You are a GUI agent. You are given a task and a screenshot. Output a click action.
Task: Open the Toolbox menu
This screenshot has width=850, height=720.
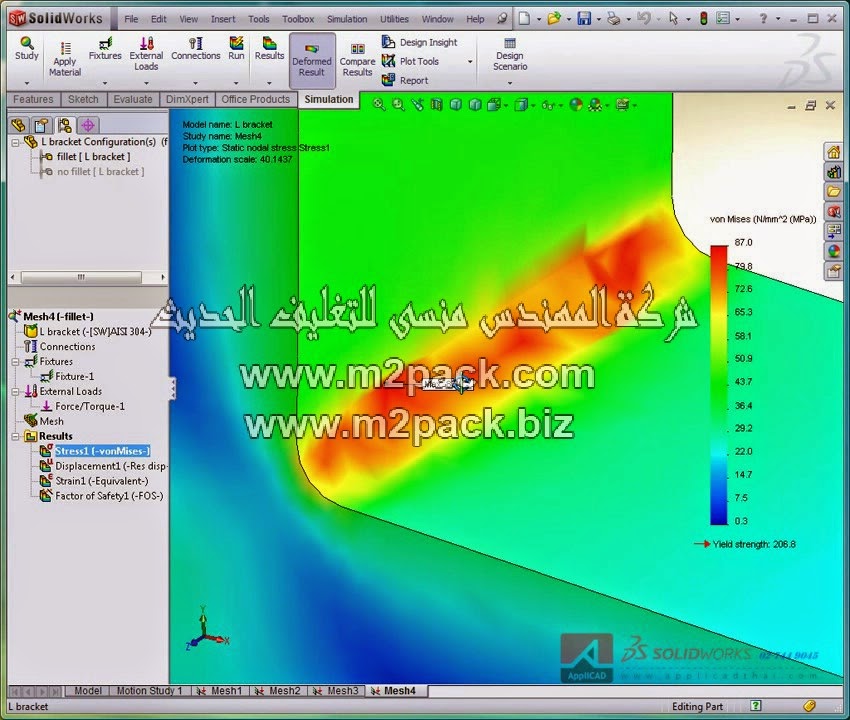[298, 19]
